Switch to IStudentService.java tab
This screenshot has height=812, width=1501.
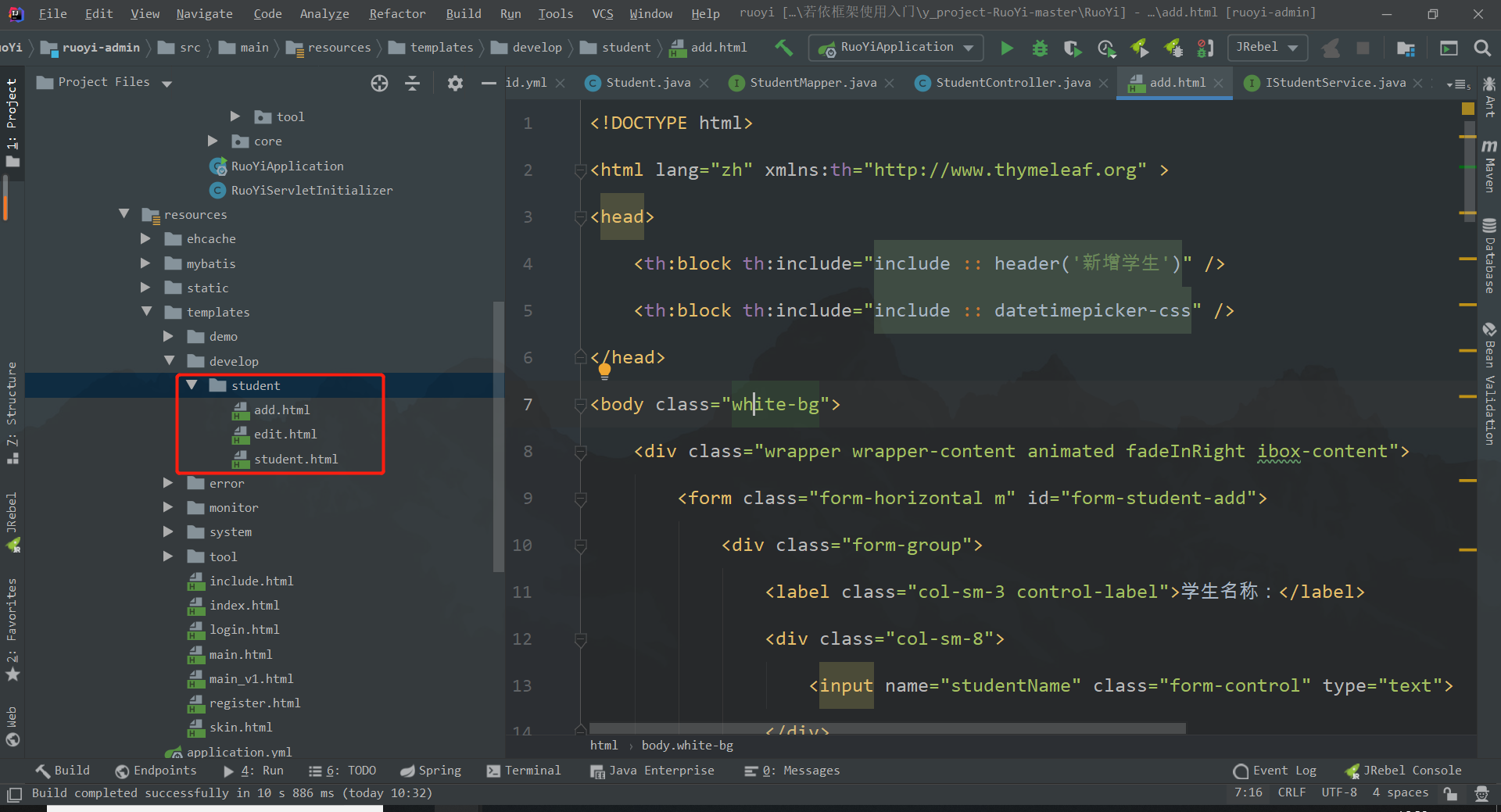(x=1335, y=82)
